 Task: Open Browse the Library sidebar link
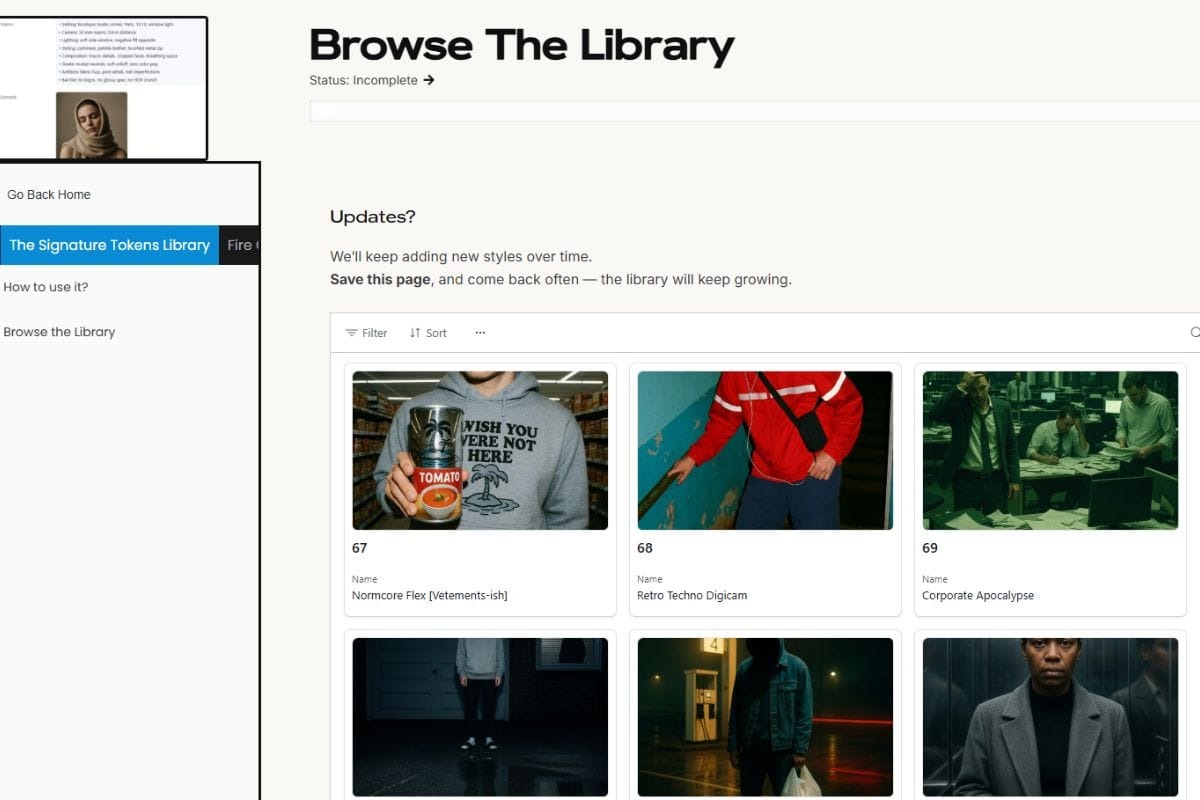59,332
